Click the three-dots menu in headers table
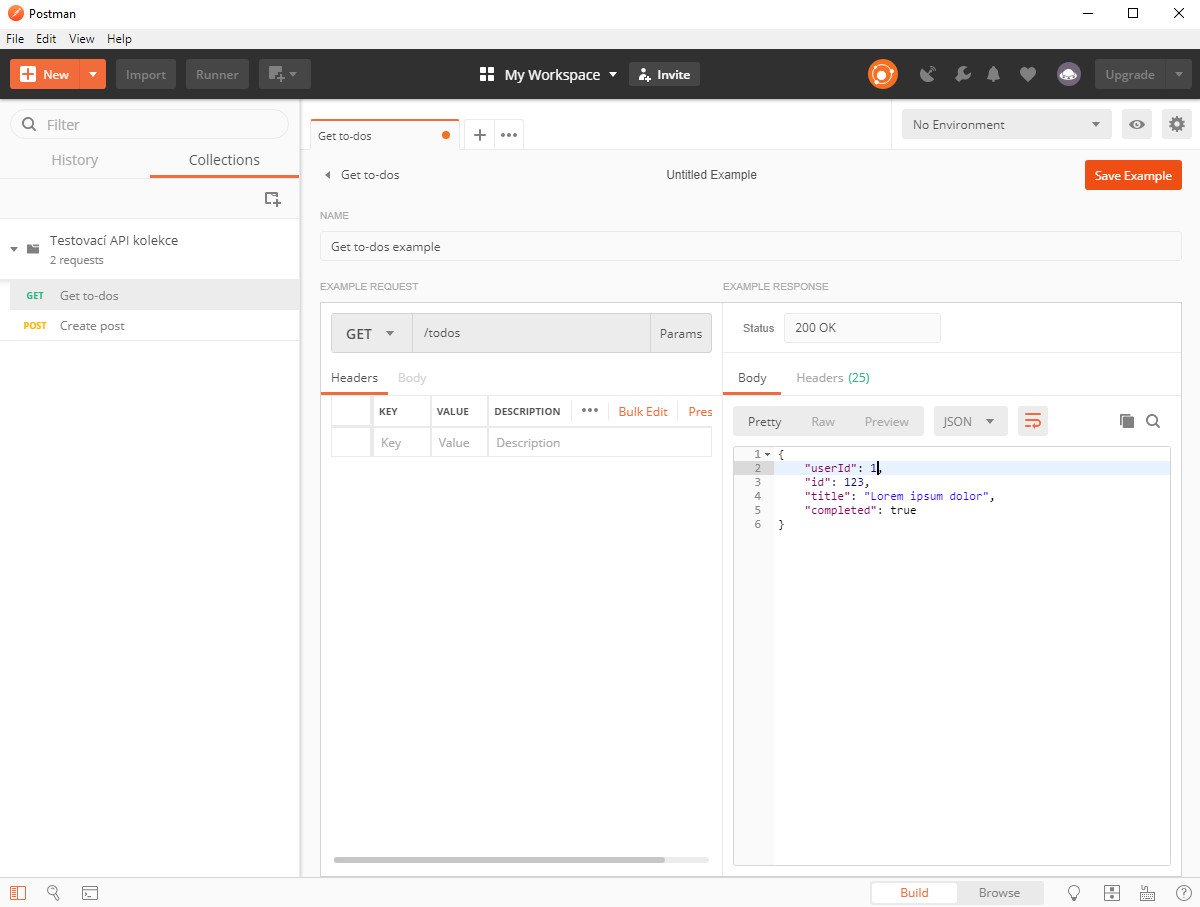 tap(590, 411)
